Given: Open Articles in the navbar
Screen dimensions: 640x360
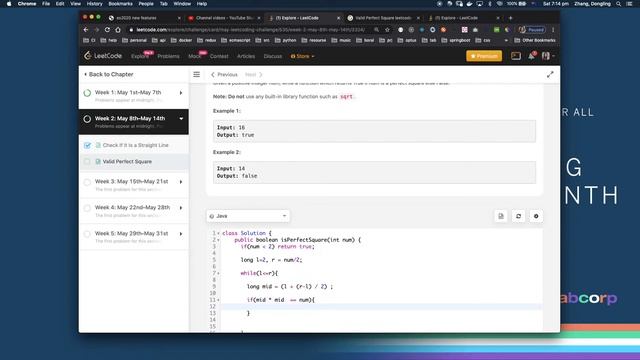Looking at the screenshot, I should [246, 56].
